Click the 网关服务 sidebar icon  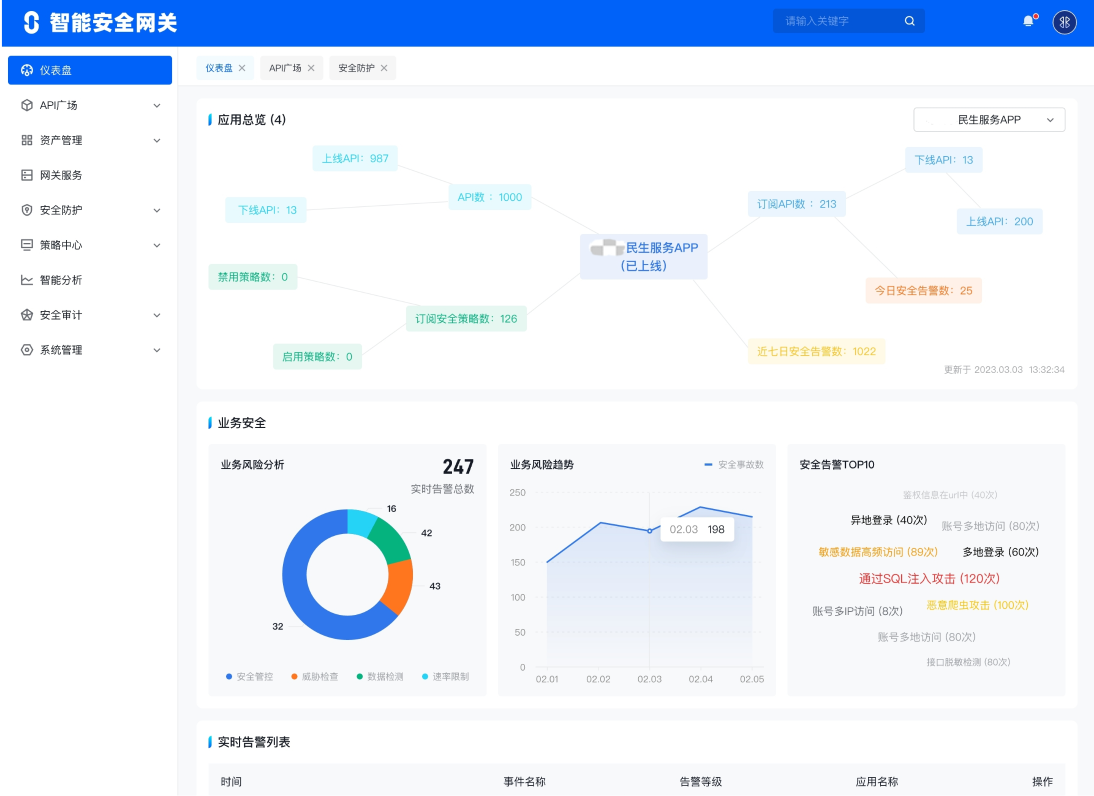point(27,175)
